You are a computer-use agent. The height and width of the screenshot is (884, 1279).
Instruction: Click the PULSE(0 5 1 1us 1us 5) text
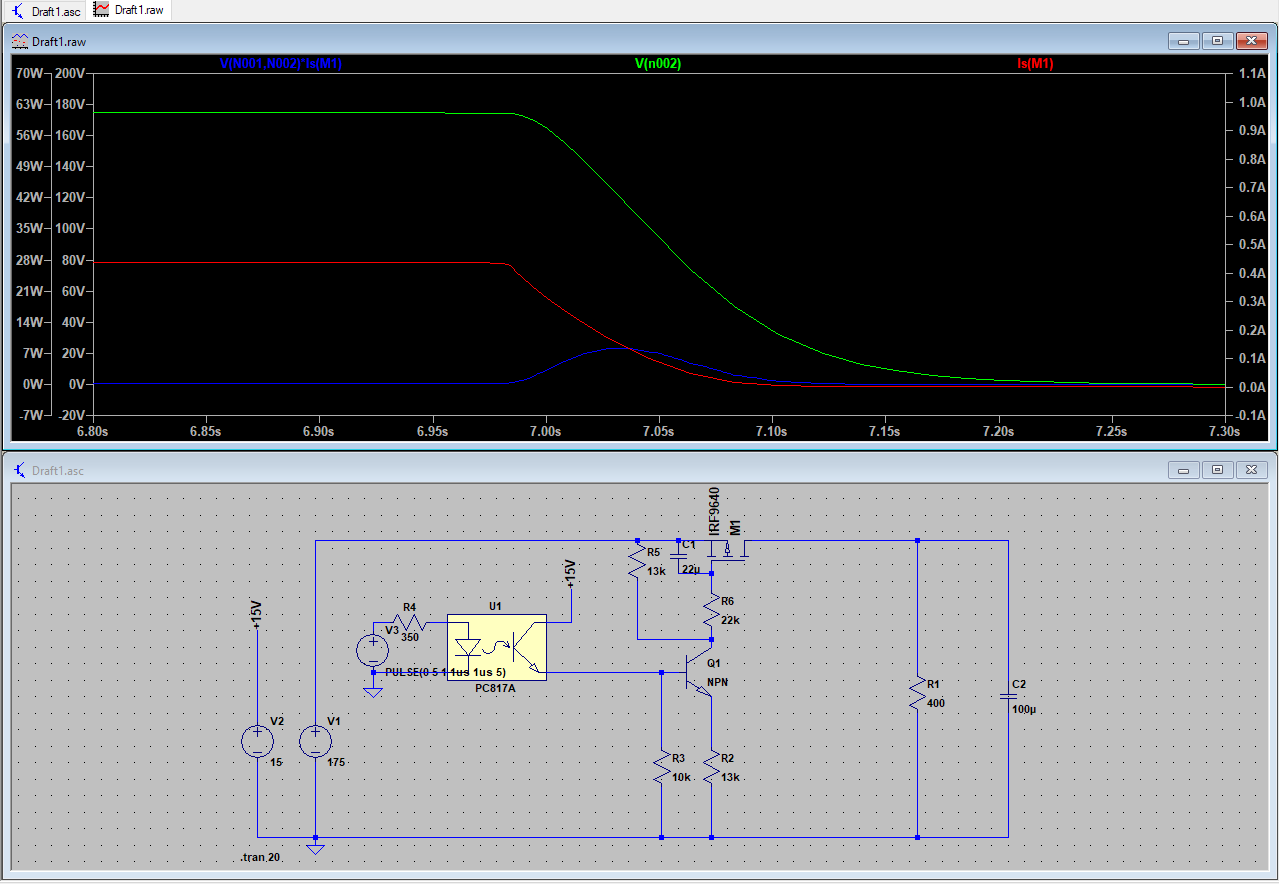point(445,672)
